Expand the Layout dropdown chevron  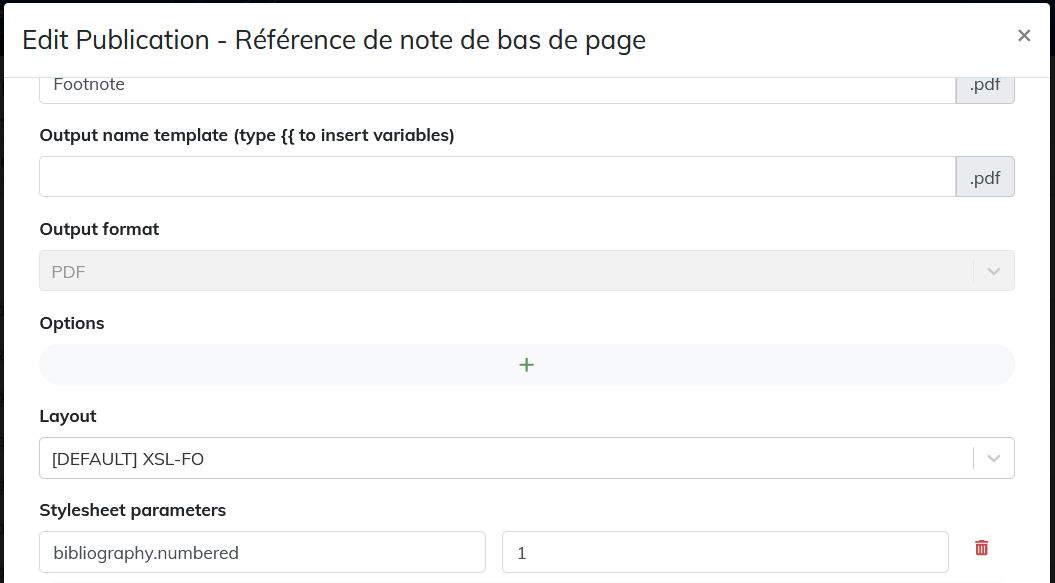pyautogui.click(x=994, y=458)
